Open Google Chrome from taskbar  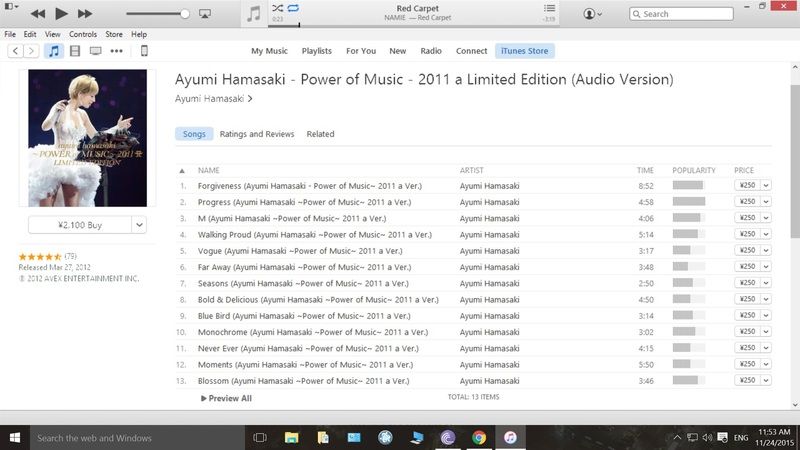point(479,438)
